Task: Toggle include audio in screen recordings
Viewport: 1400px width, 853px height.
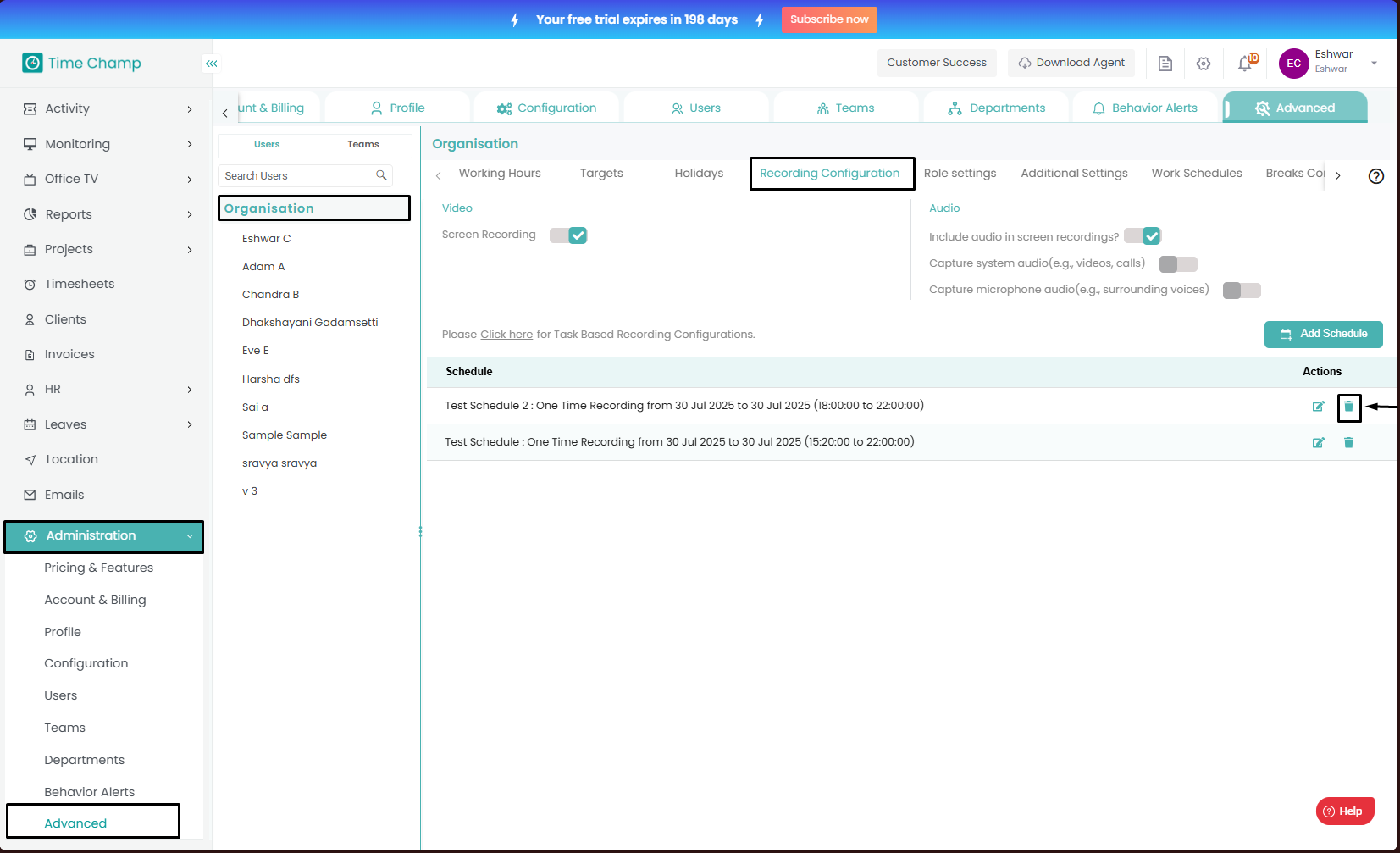Action: [x=1143, y=236]
